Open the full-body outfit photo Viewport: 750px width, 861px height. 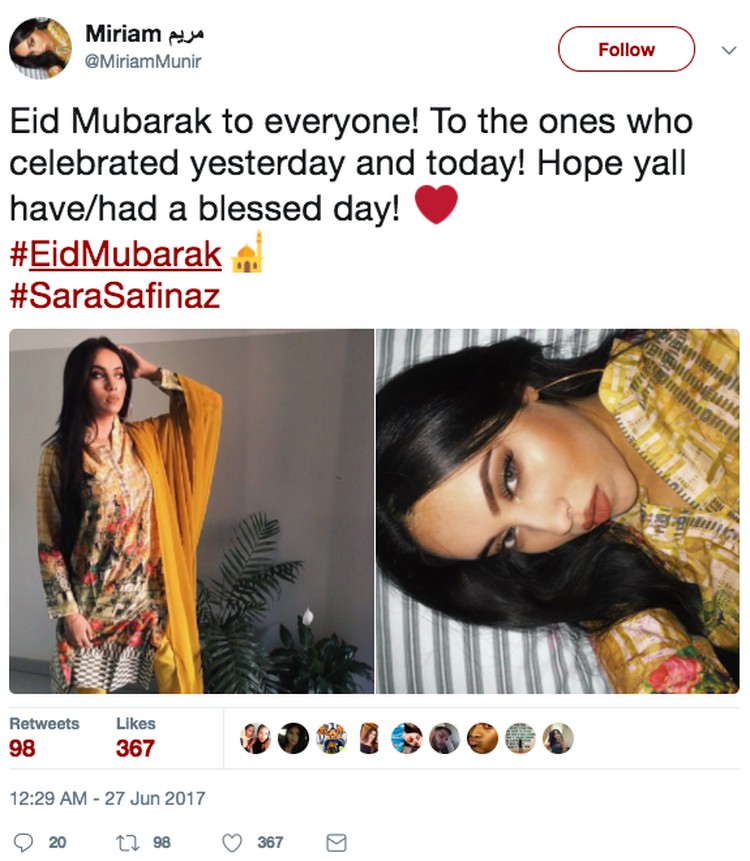(192, 511)
